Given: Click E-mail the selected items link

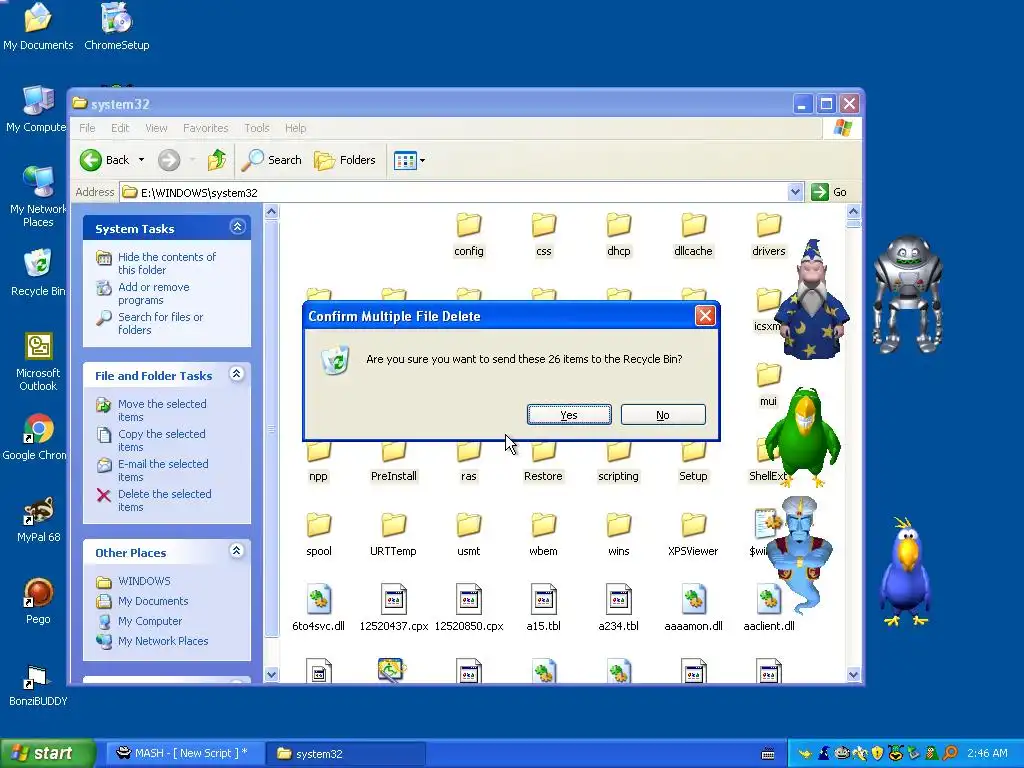Looking at the screenshot, I should point(163,470).
